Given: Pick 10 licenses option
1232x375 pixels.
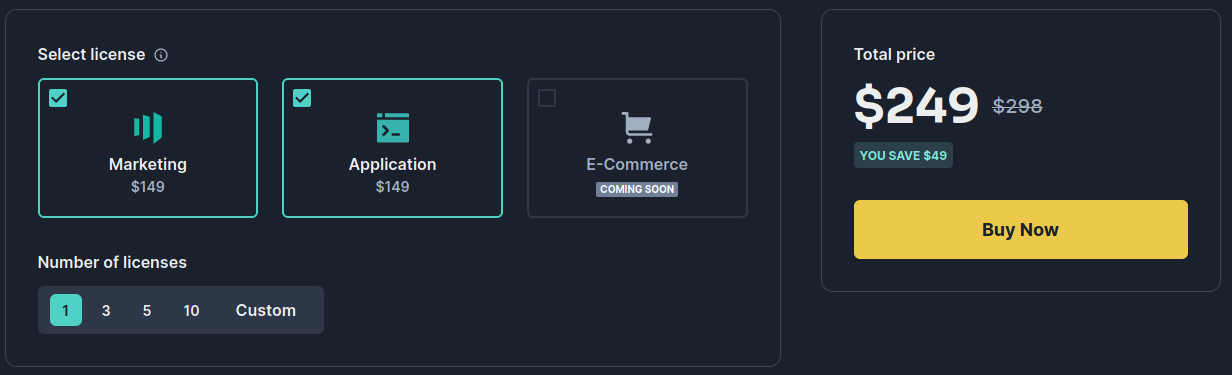Looking at the screenshot, I should [191, 310].
